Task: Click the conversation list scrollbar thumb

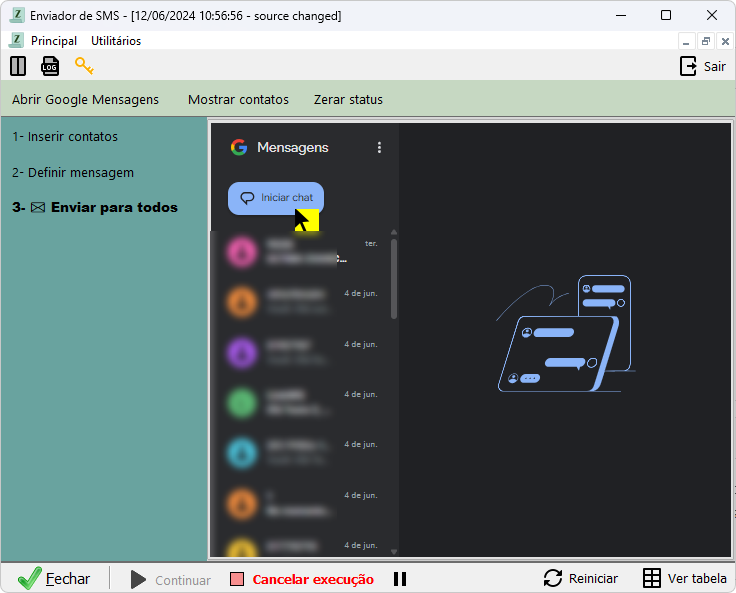Action: (394, 279)
